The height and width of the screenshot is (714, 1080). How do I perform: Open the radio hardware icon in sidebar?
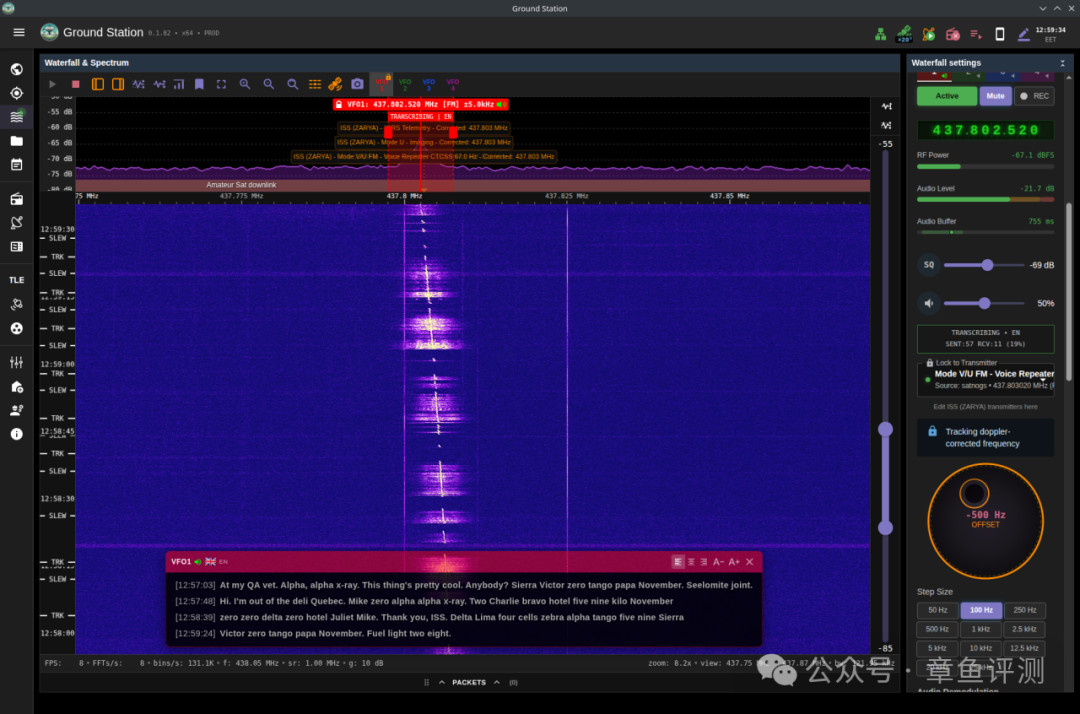17,199
